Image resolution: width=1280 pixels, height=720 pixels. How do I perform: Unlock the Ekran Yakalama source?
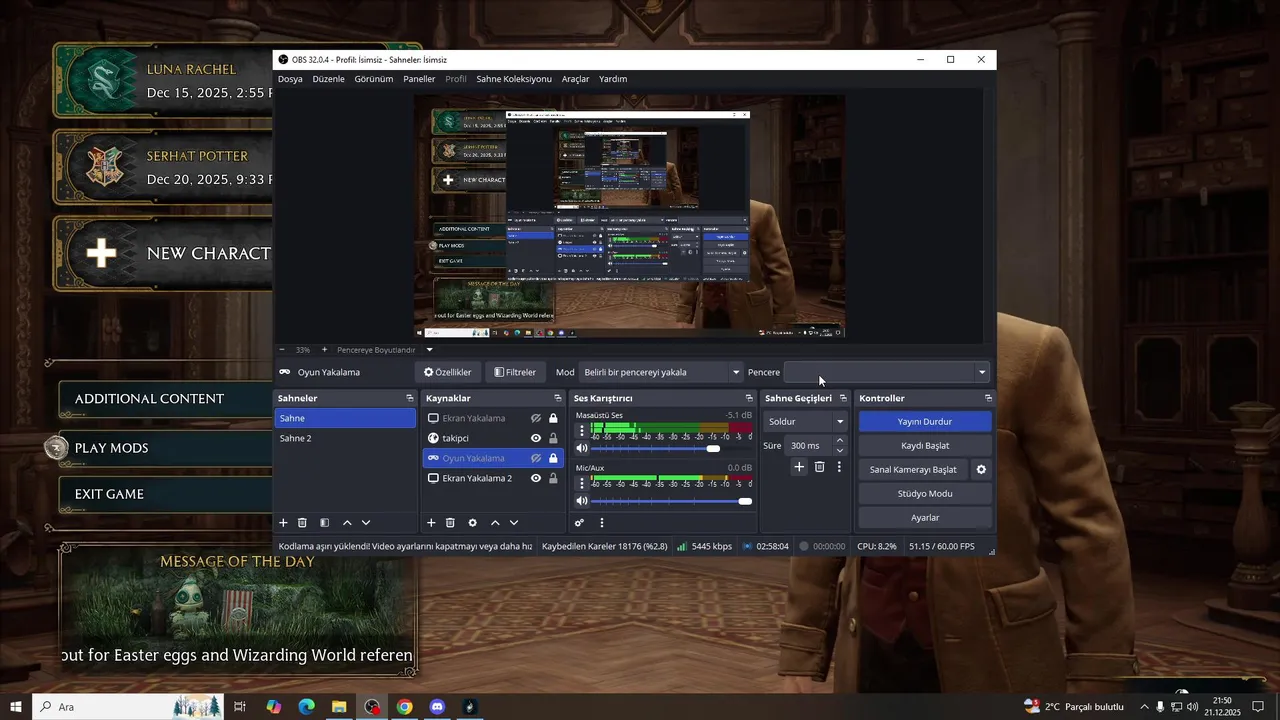click(553, 418)
